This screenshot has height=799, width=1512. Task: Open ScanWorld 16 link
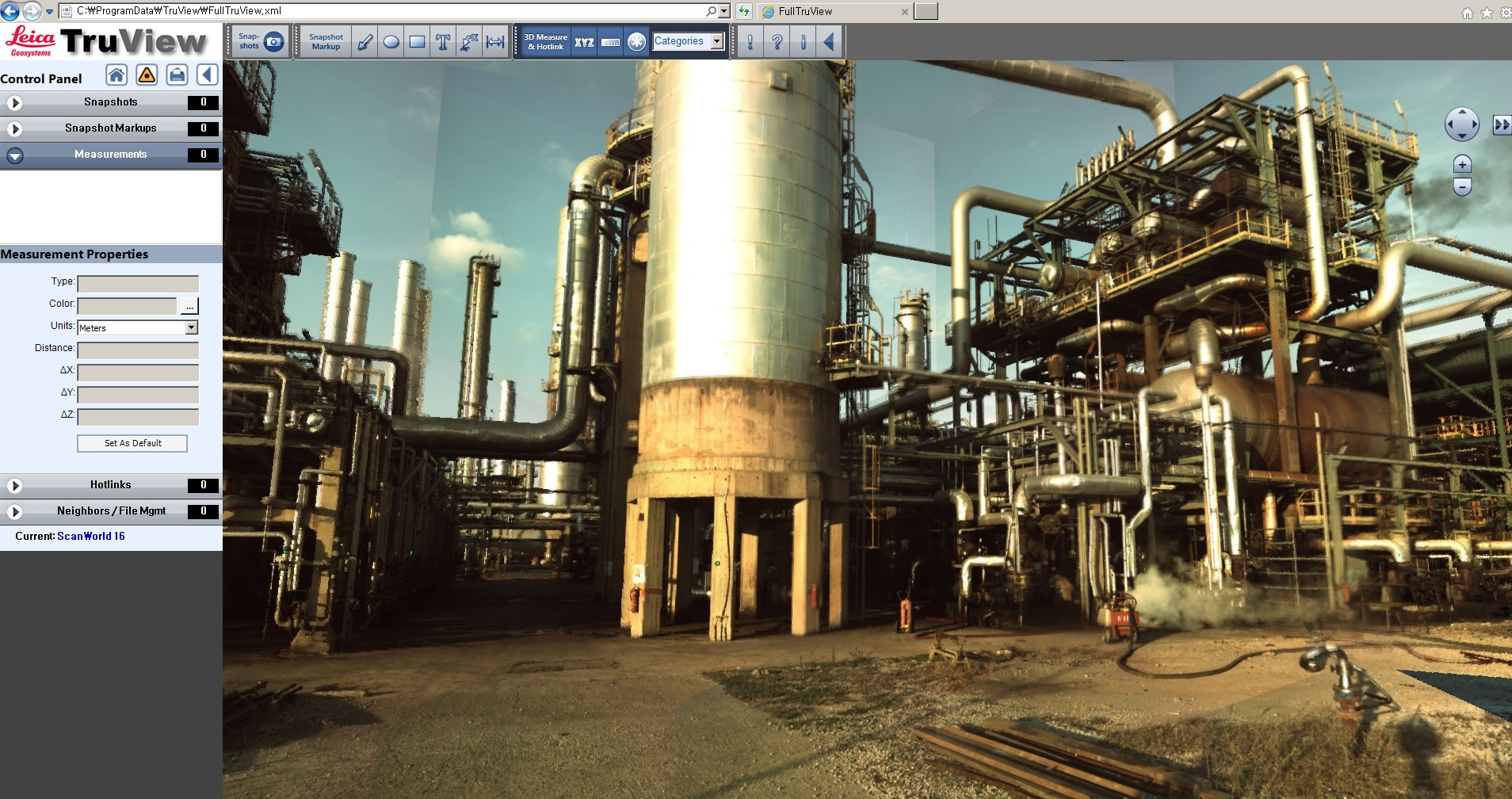click(x=91, y=536)
